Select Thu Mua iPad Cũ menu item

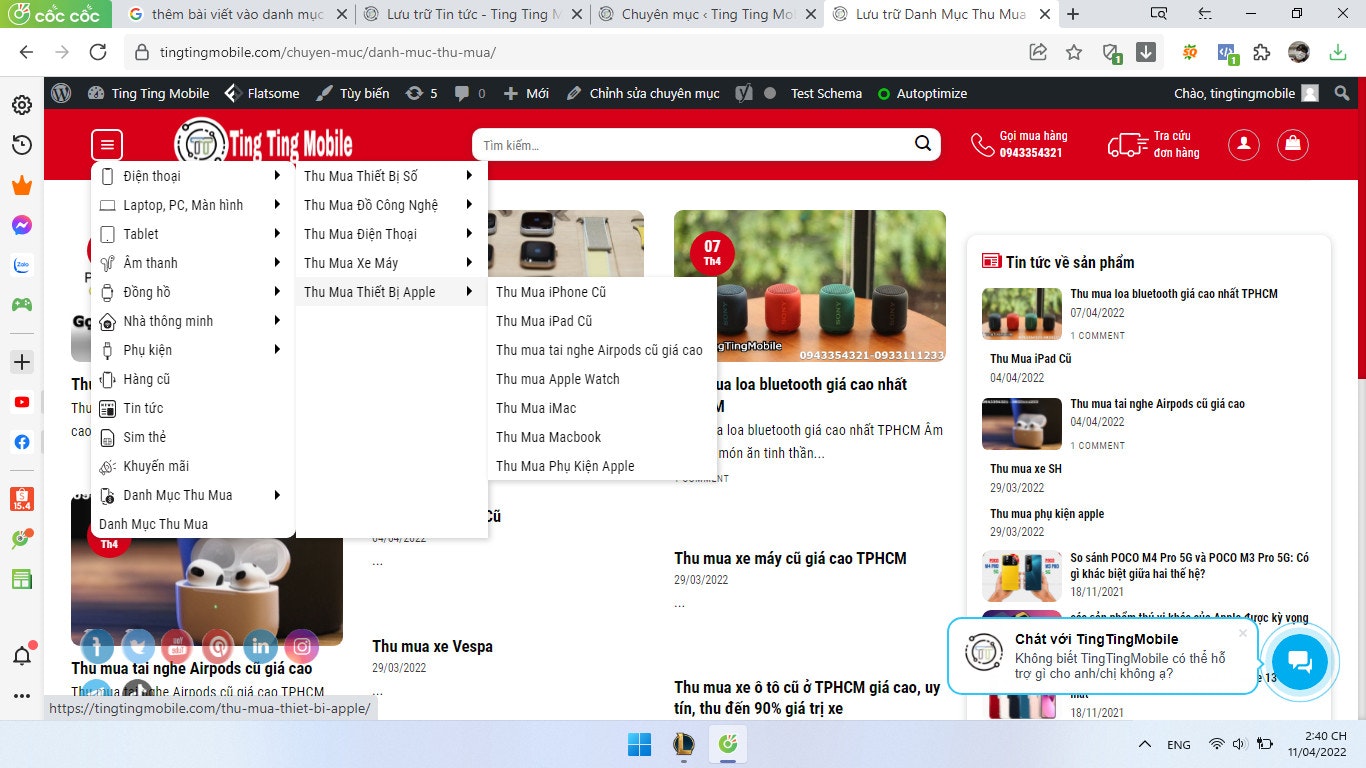click(544, 321)
